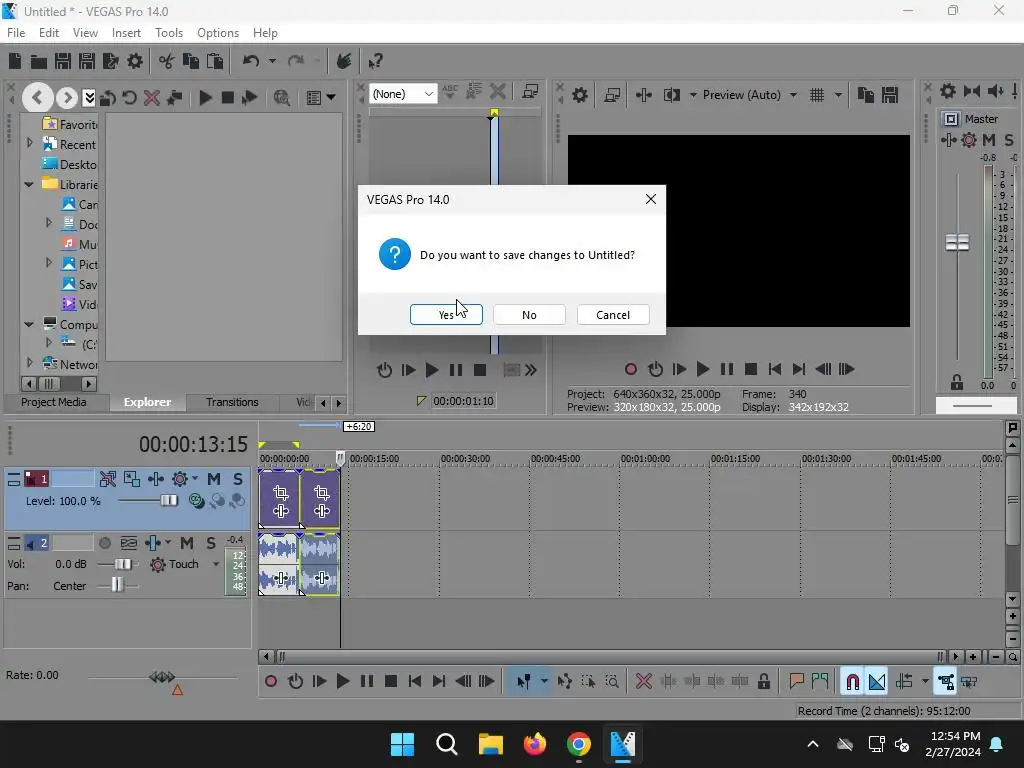
Task: Click the Overlays grid icon in preview
Action: tap(816, 95)
